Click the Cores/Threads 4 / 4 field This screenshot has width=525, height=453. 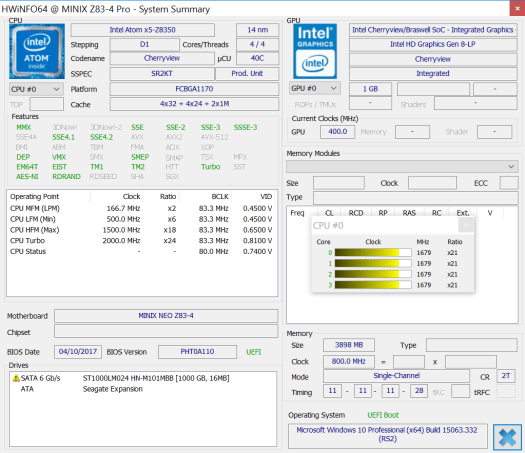tap(257, 45)
